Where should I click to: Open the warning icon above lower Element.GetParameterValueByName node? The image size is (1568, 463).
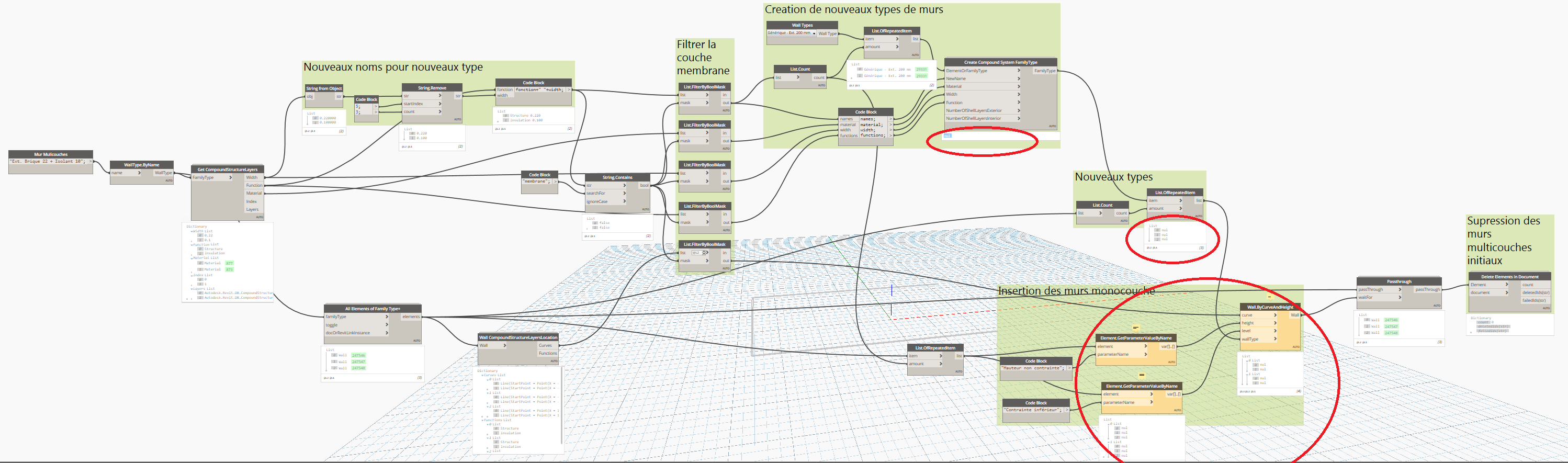1141,376
